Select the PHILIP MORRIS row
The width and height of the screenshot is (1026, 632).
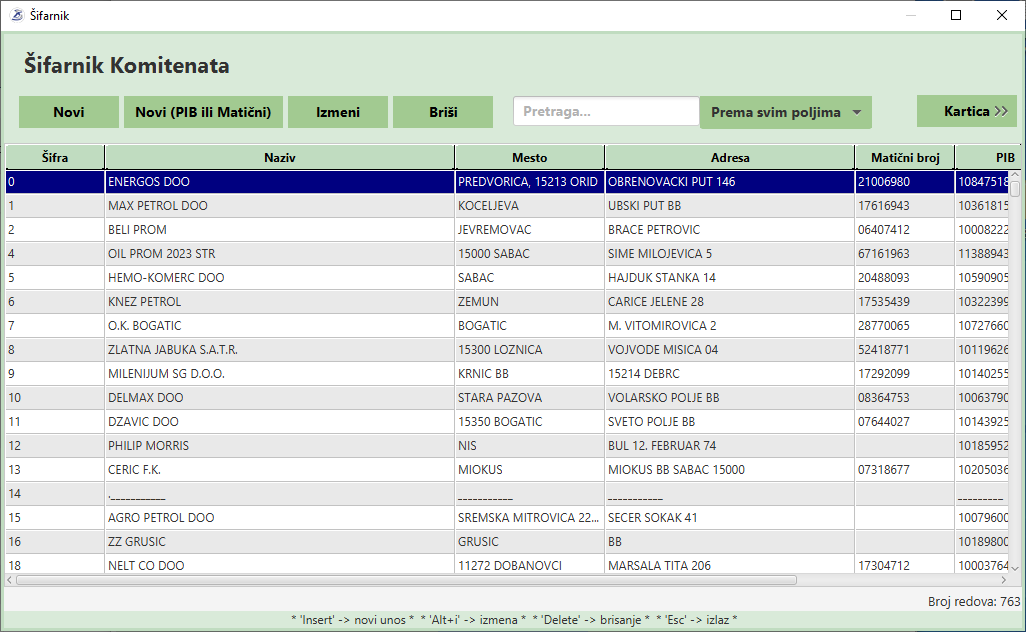[280, 446]
